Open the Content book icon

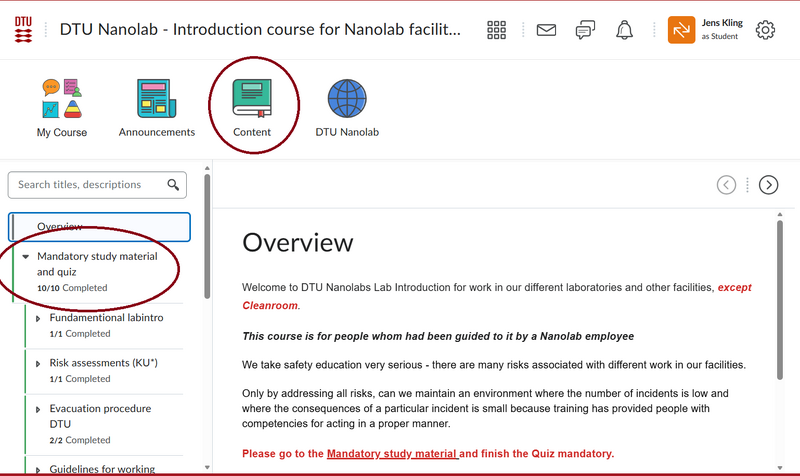(x=252, y=98)
